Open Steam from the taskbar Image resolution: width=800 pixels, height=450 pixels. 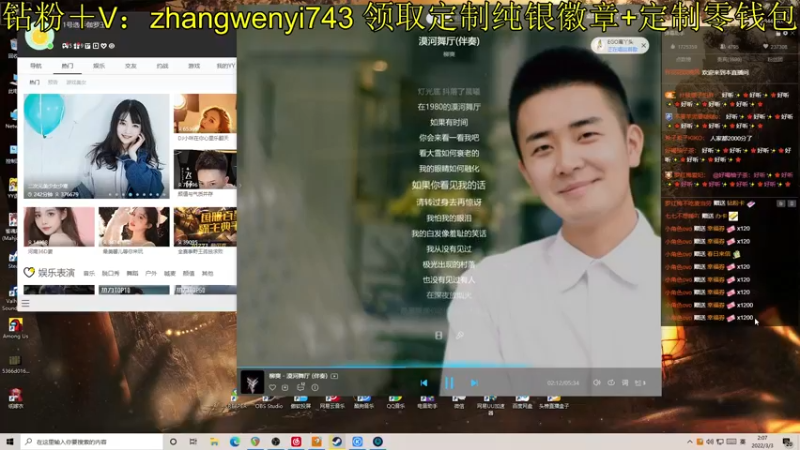tap(337, 441)
